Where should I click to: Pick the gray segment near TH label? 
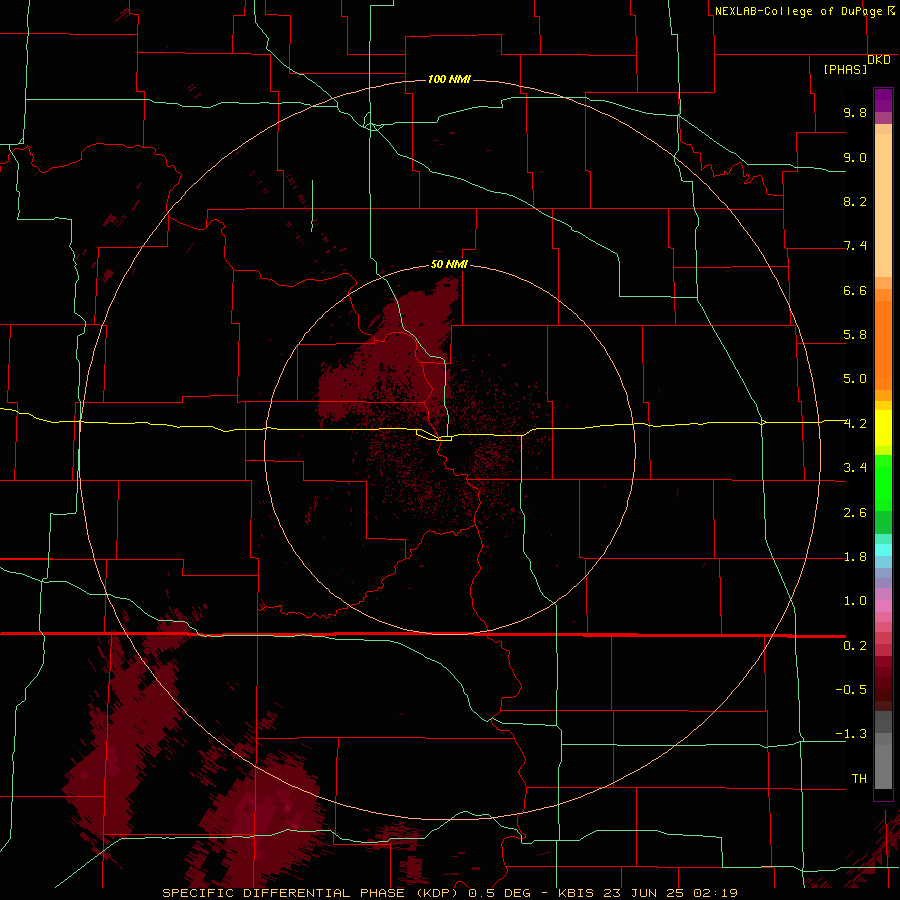coord(883,767)
